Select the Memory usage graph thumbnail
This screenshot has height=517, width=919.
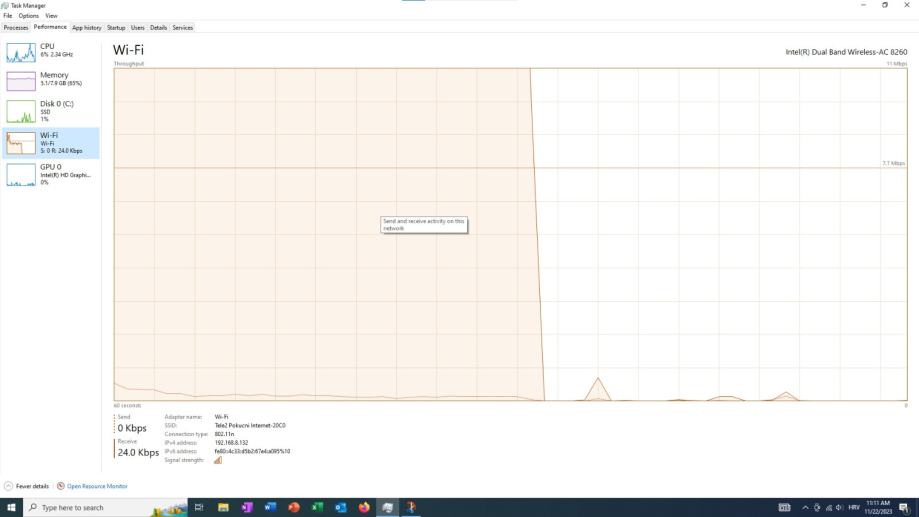tap(21, 81)
